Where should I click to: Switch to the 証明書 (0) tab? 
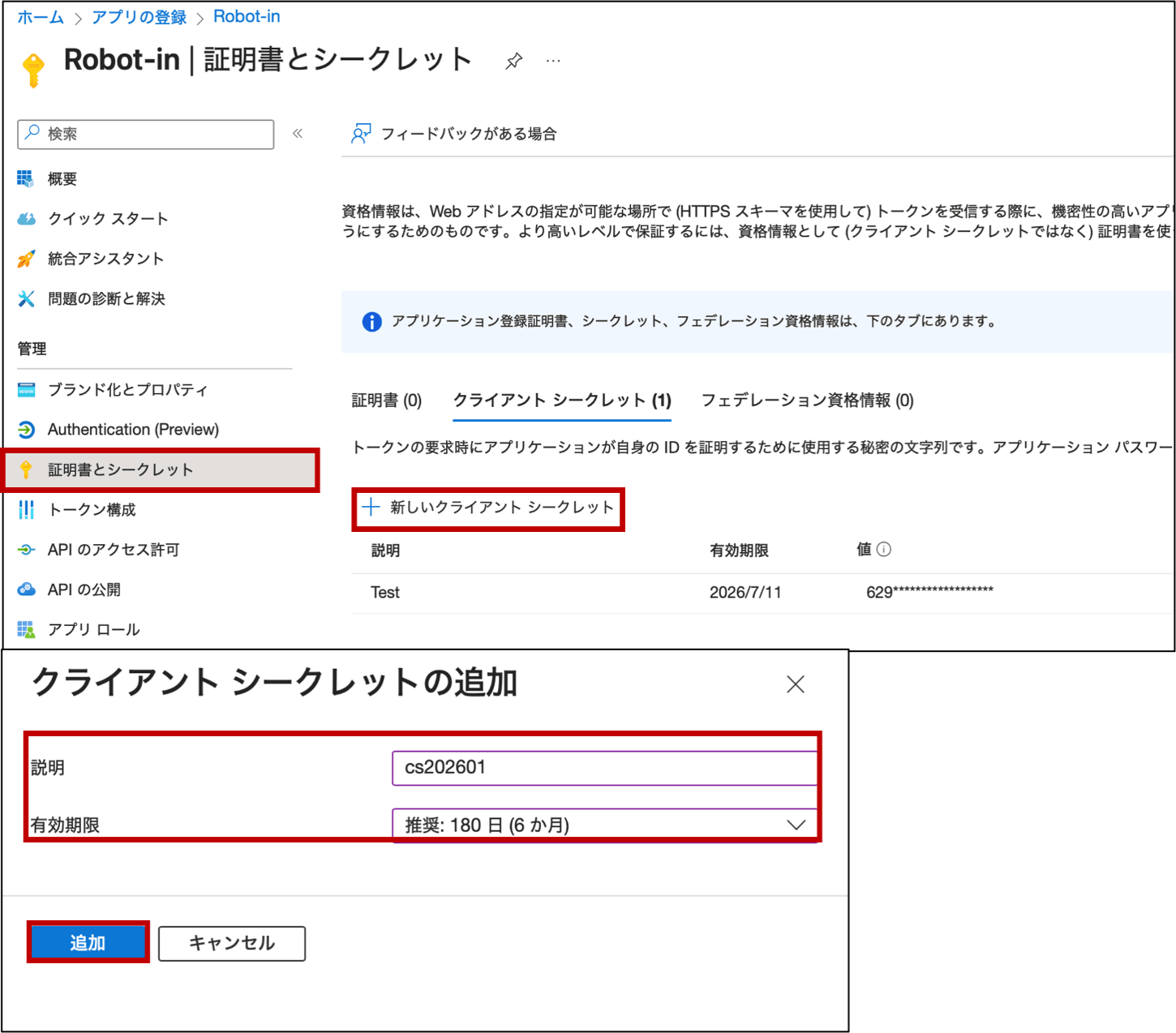(x=387, y=400)
